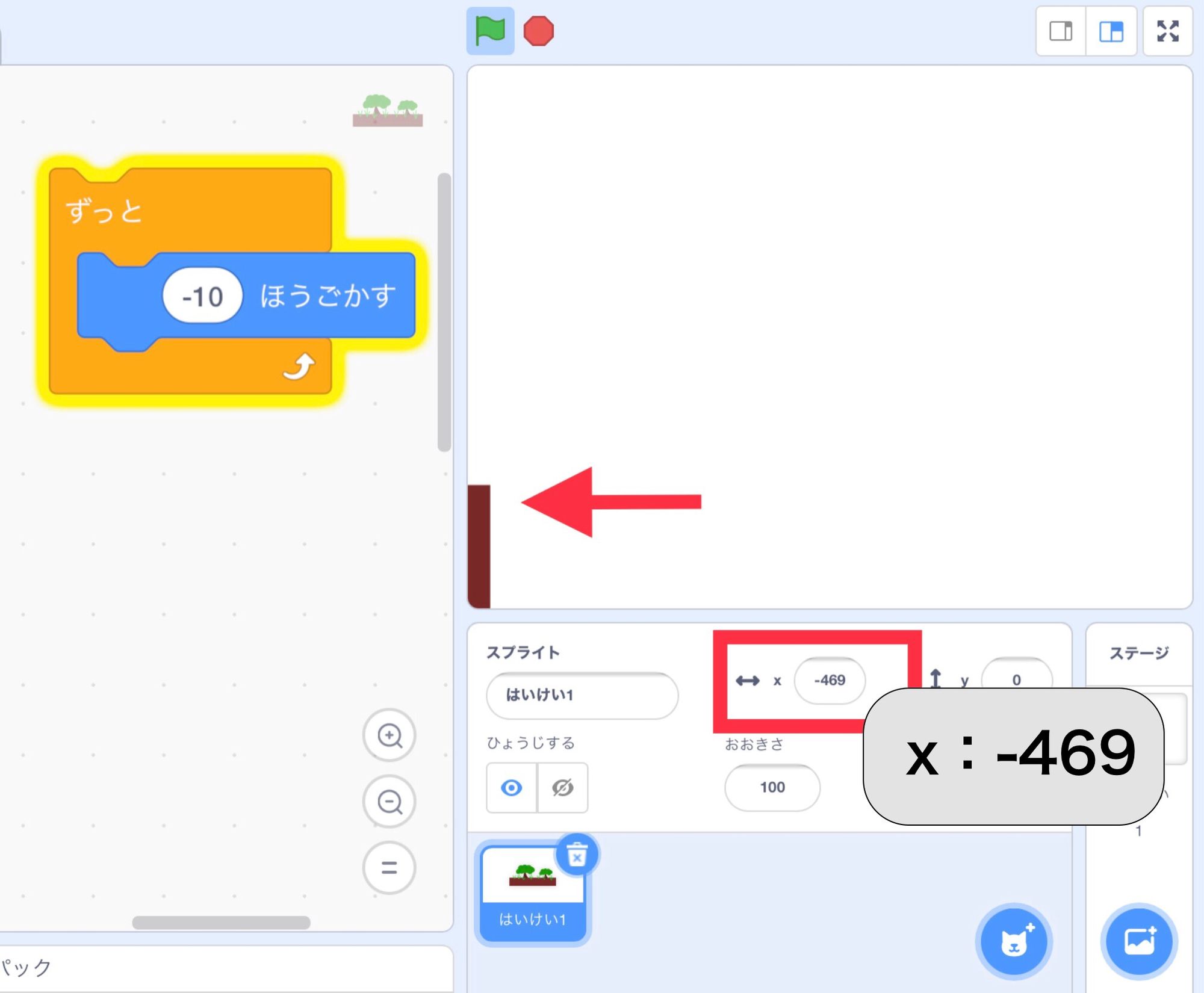Toggle sprite visibility under ひょうじする
The image size is (1204, 993).
511,788
